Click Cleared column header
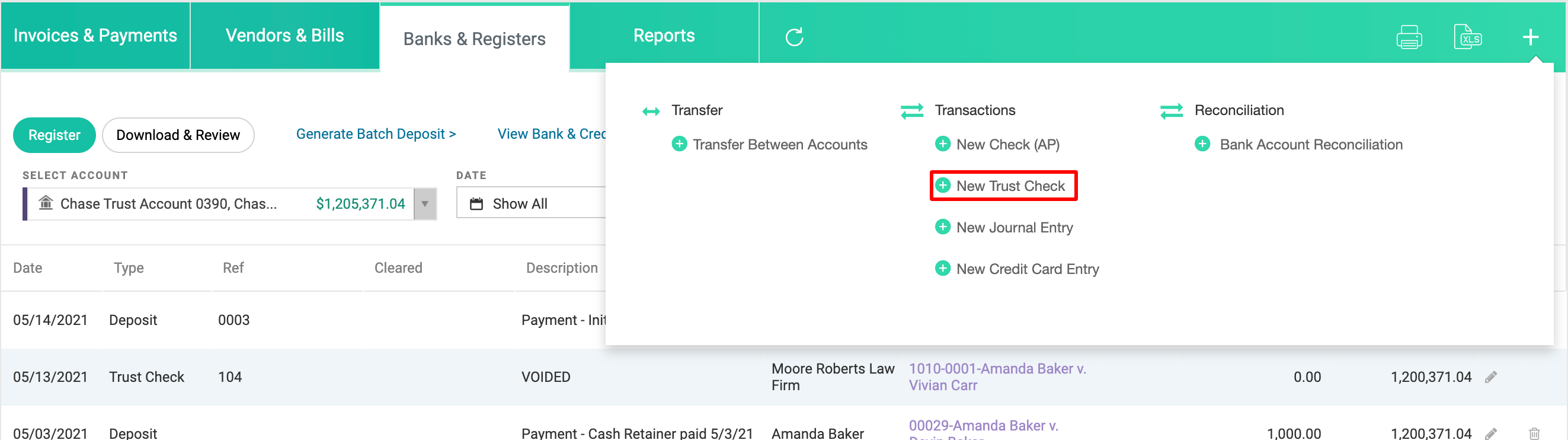The image size is (1568, 440). pyautogui.click(x=398, y=268)
